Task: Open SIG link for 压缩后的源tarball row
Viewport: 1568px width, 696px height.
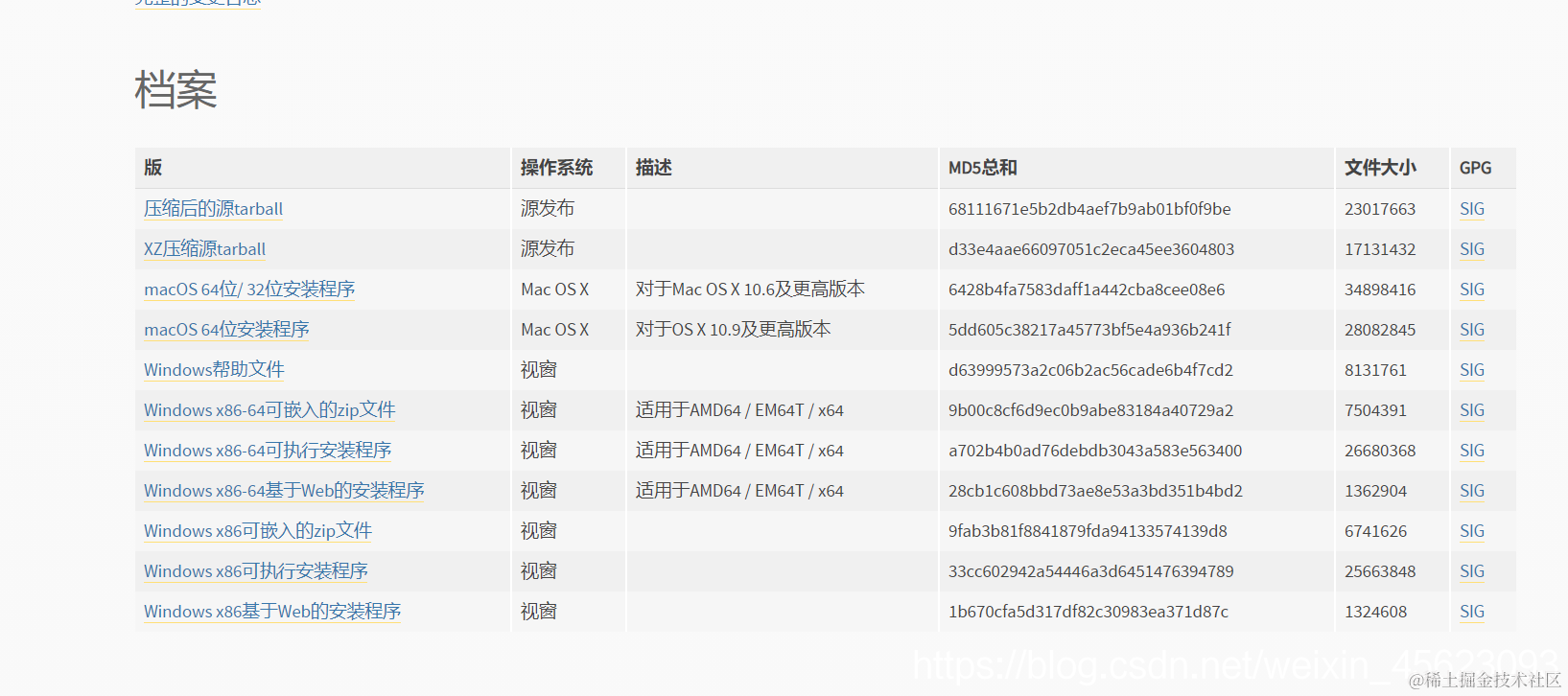Action: [x=1472, y=209]
